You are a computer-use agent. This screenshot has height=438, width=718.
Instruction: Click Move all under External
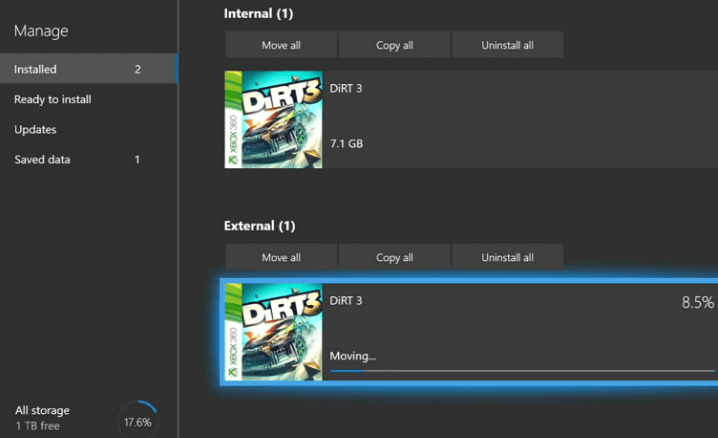281,257
